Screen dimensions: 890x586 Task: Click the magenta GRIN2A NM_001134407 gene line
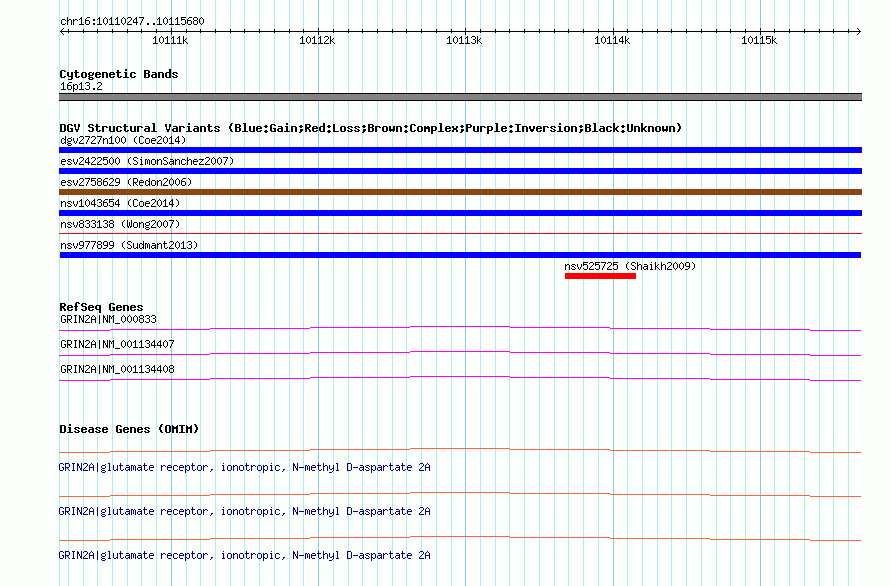(460, 353)
